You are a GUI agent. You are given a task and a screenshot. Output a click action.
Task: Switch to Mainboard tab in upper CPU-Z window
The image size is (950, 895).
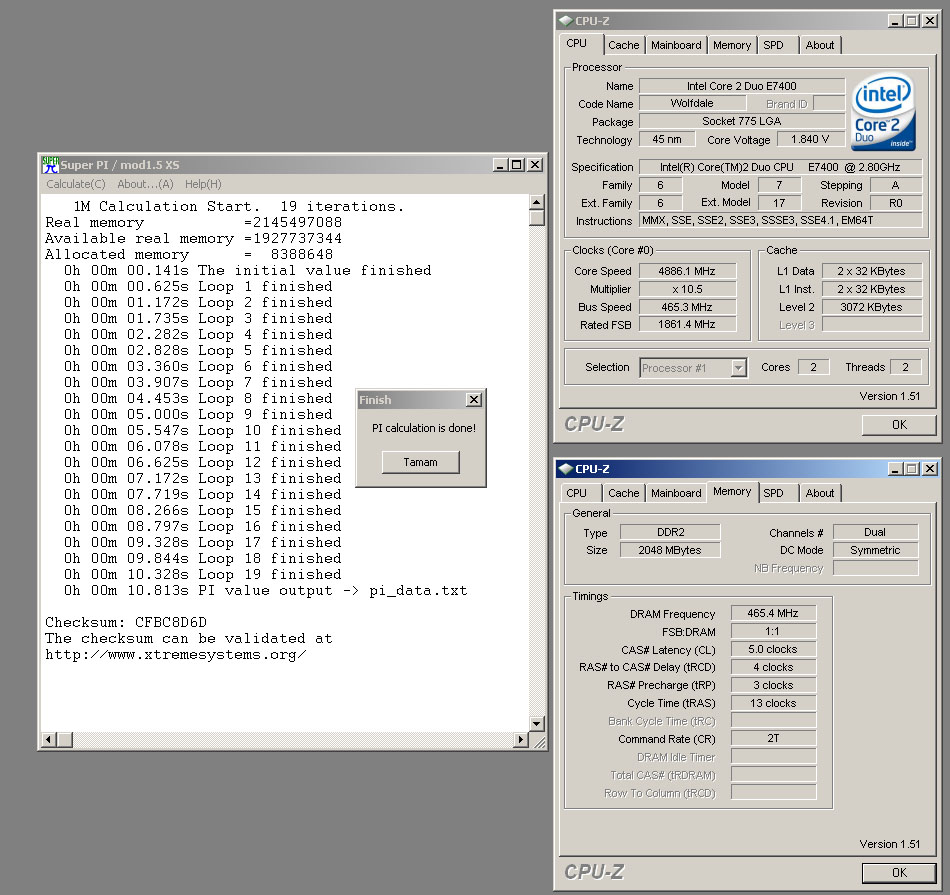pos(676,45)
